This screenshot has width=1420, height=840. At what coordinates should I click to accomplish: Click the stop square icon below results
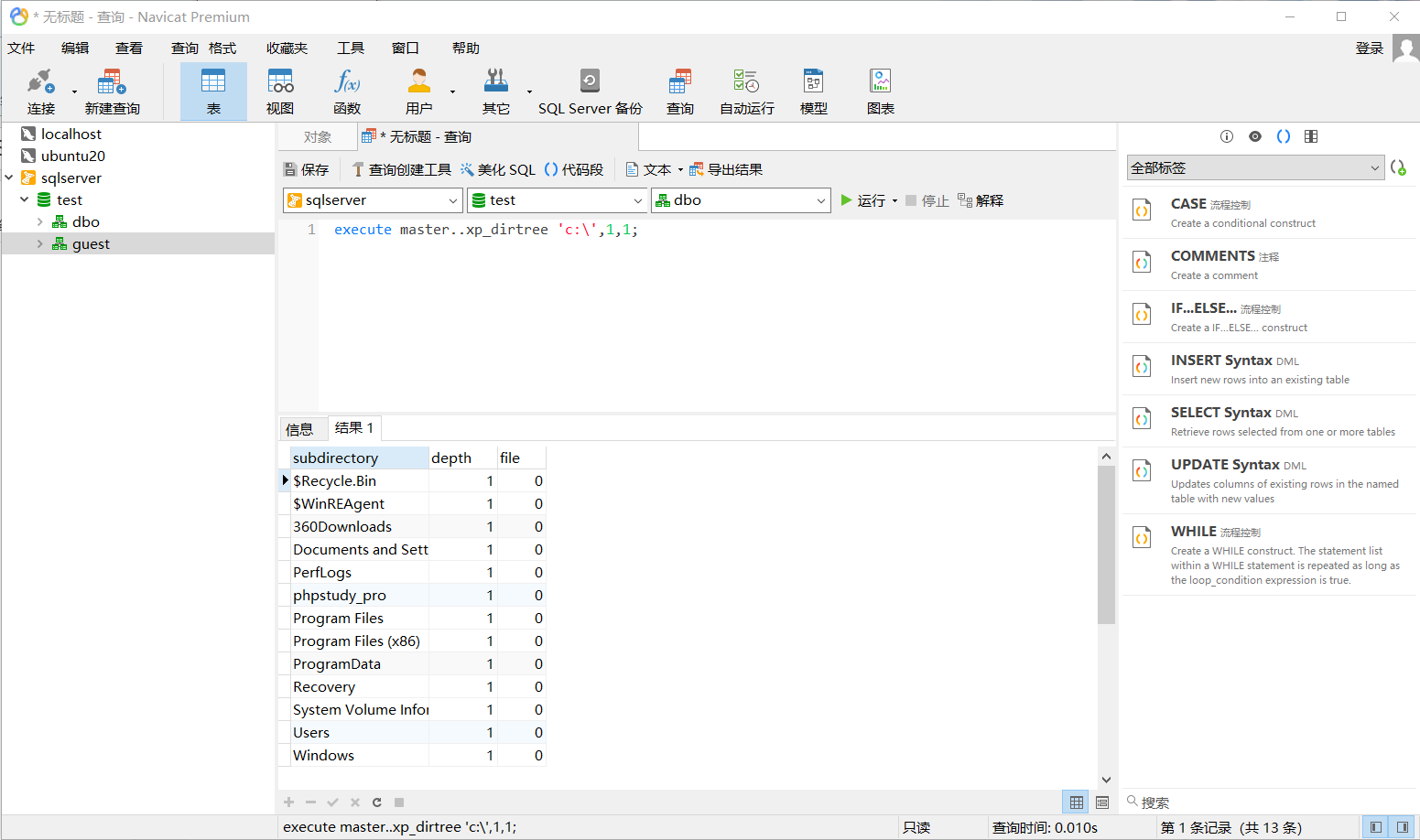pos(399,802)
